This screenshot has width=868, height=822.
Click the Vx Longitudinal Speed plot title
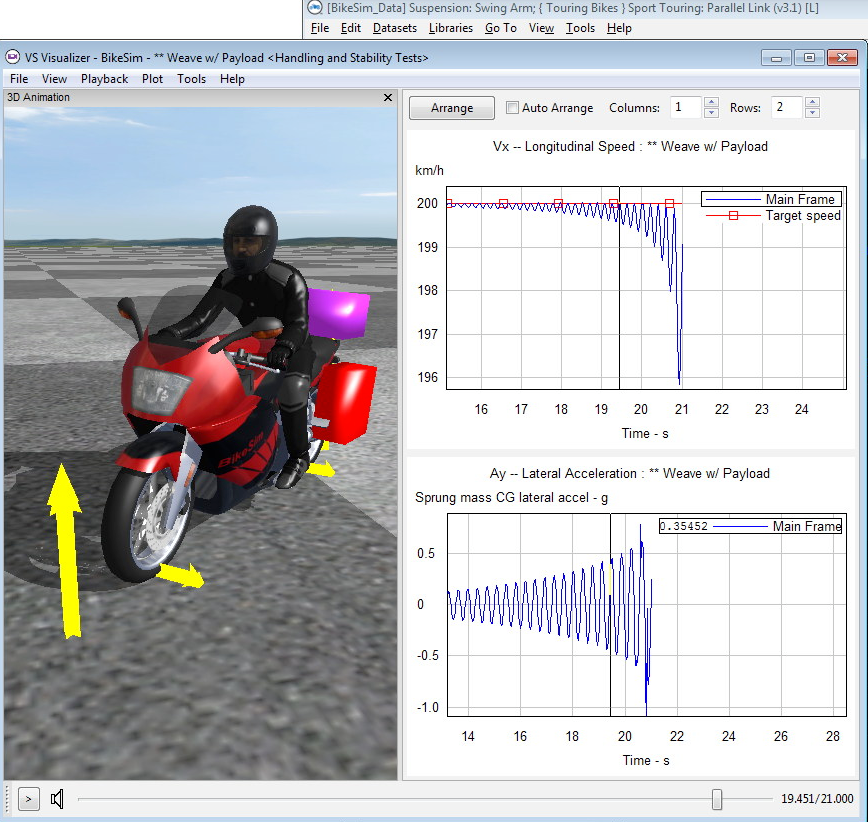click(630, 147)
